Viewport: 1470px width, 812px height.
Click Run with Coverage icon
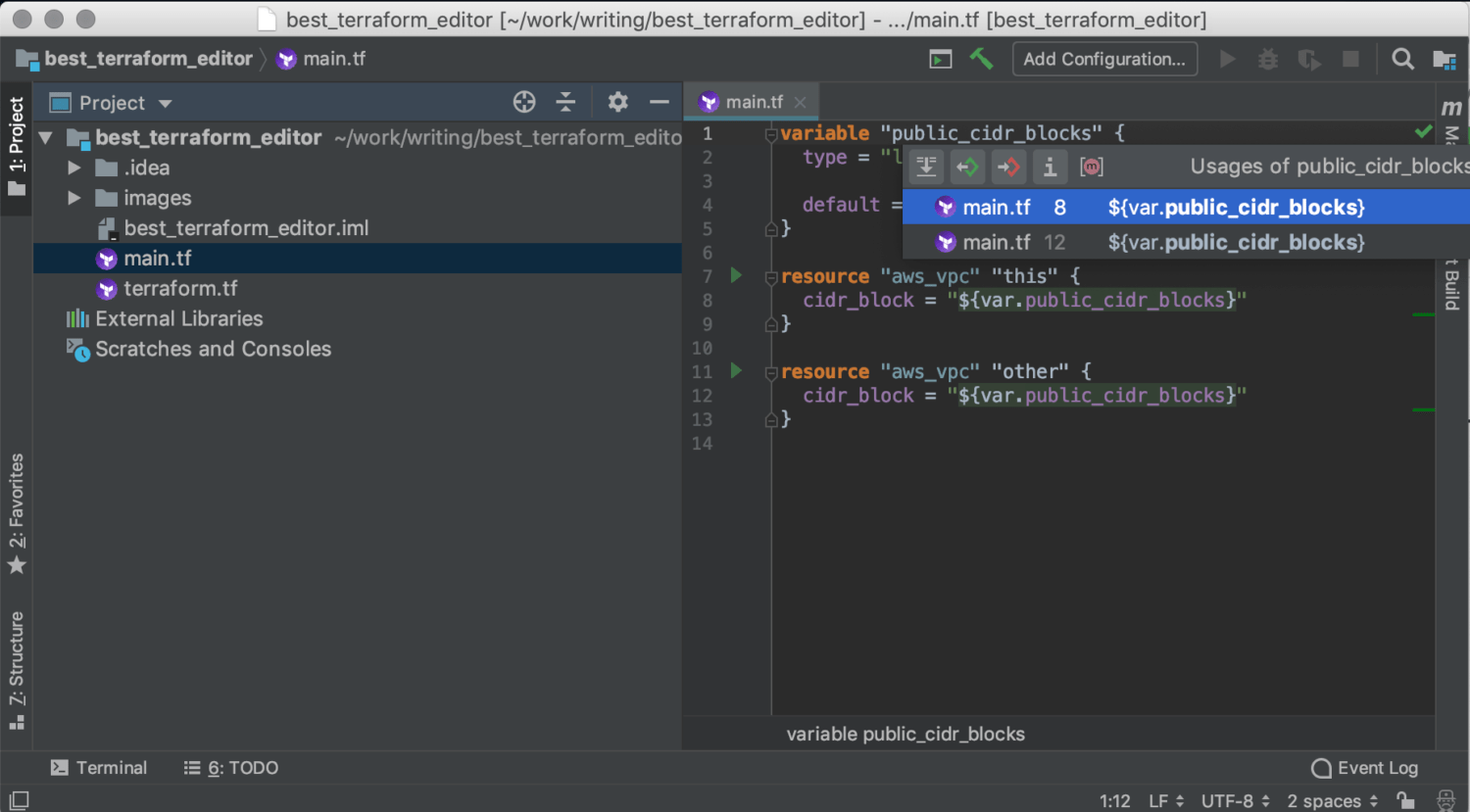pos(1309,60)
